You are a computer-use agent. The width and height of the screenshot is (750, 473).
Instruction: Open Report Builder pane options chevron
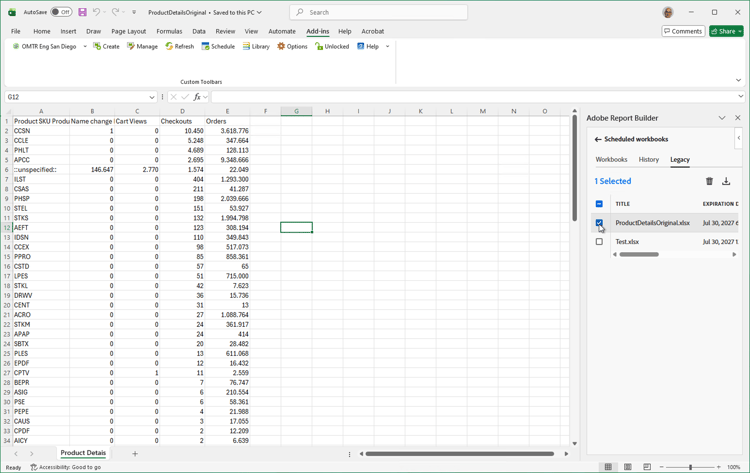click(x=722, y=118)
